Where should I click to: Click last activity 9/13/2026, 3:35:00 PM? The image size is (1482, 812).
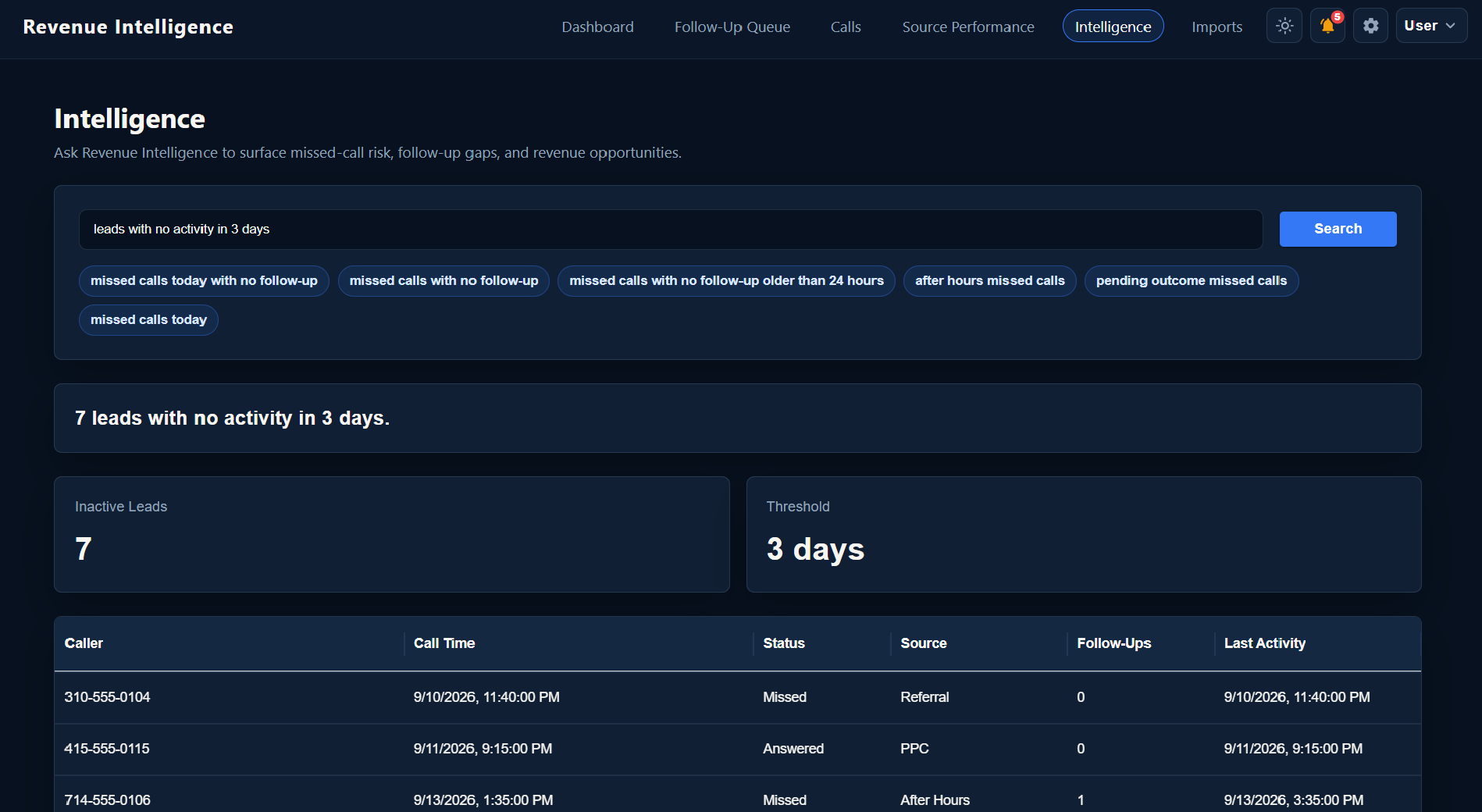1293,800
